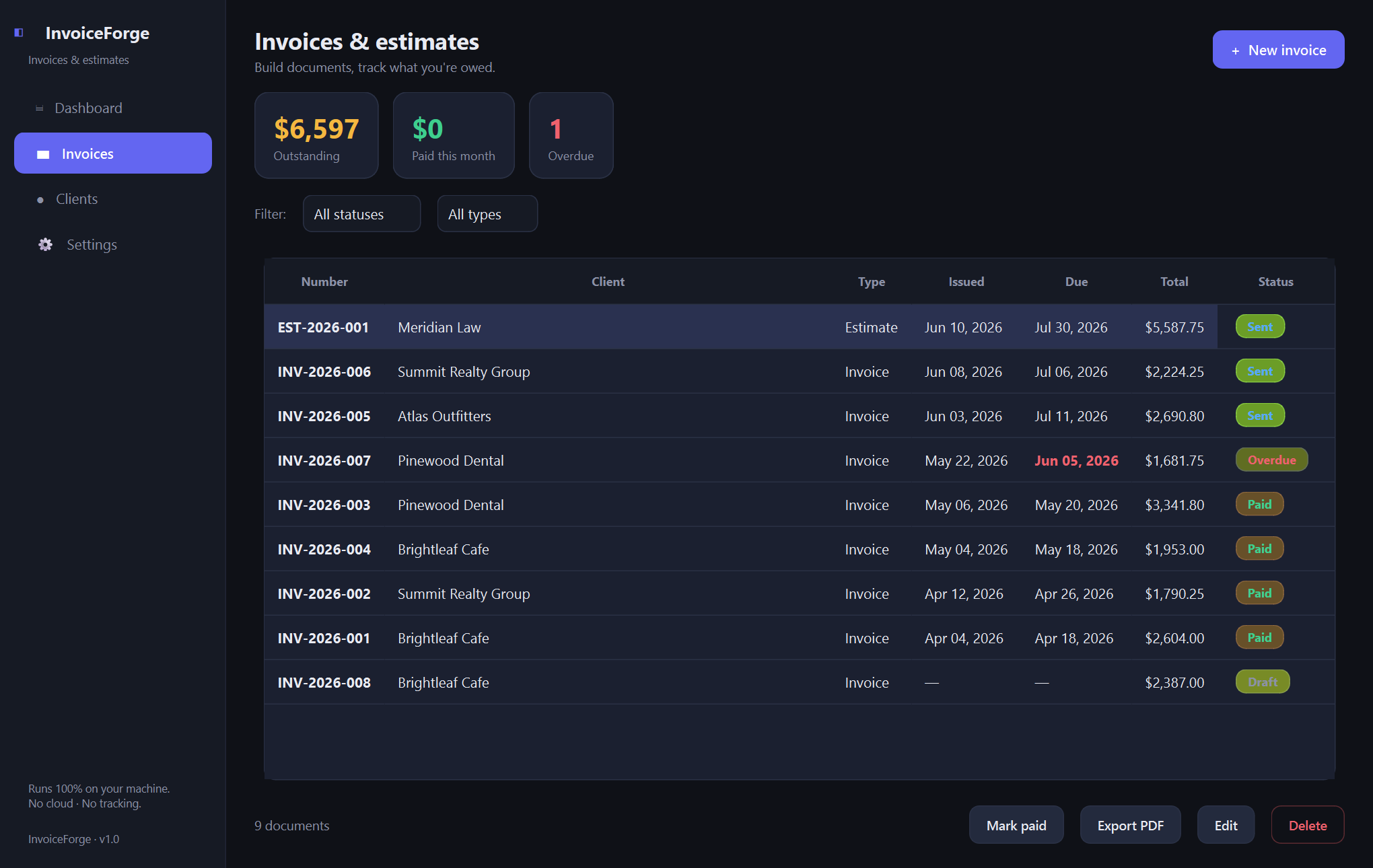This screenshot has width=1373, height=868.
Task: Sort by the Number column header
Action: [324, 282]
